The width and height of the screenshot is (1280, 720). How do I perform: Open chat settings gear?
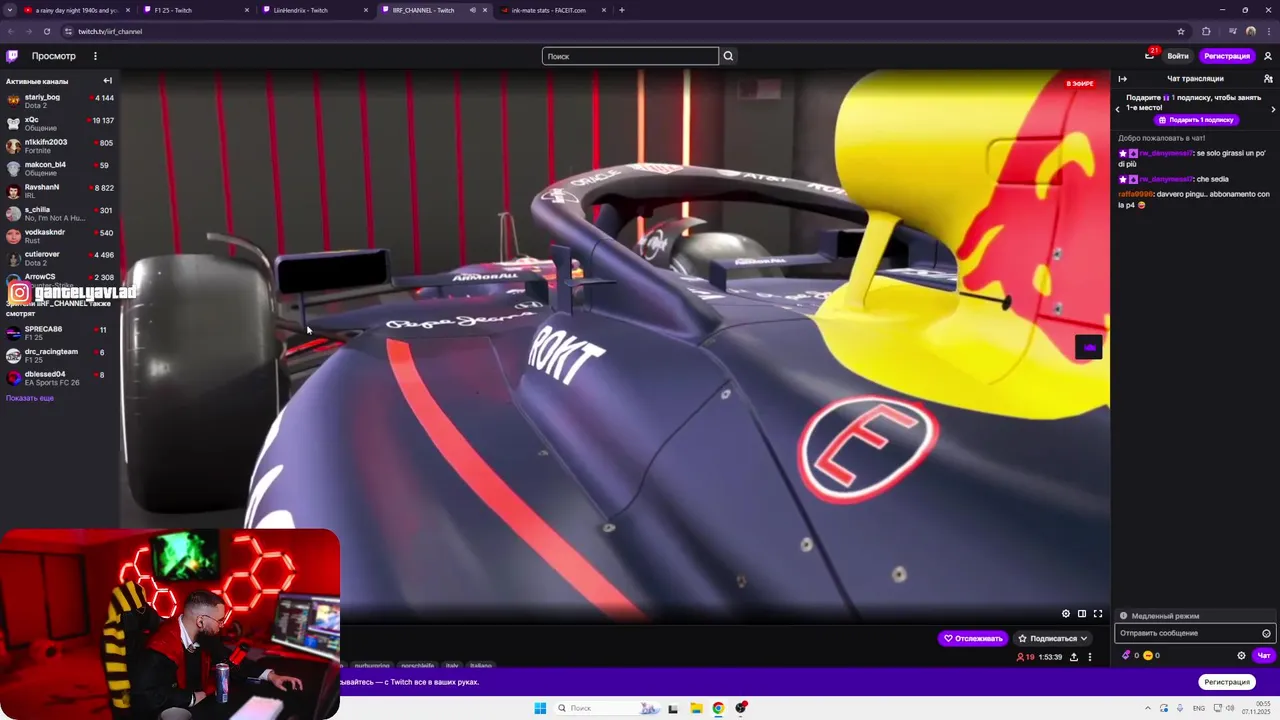click(1242, 656)
